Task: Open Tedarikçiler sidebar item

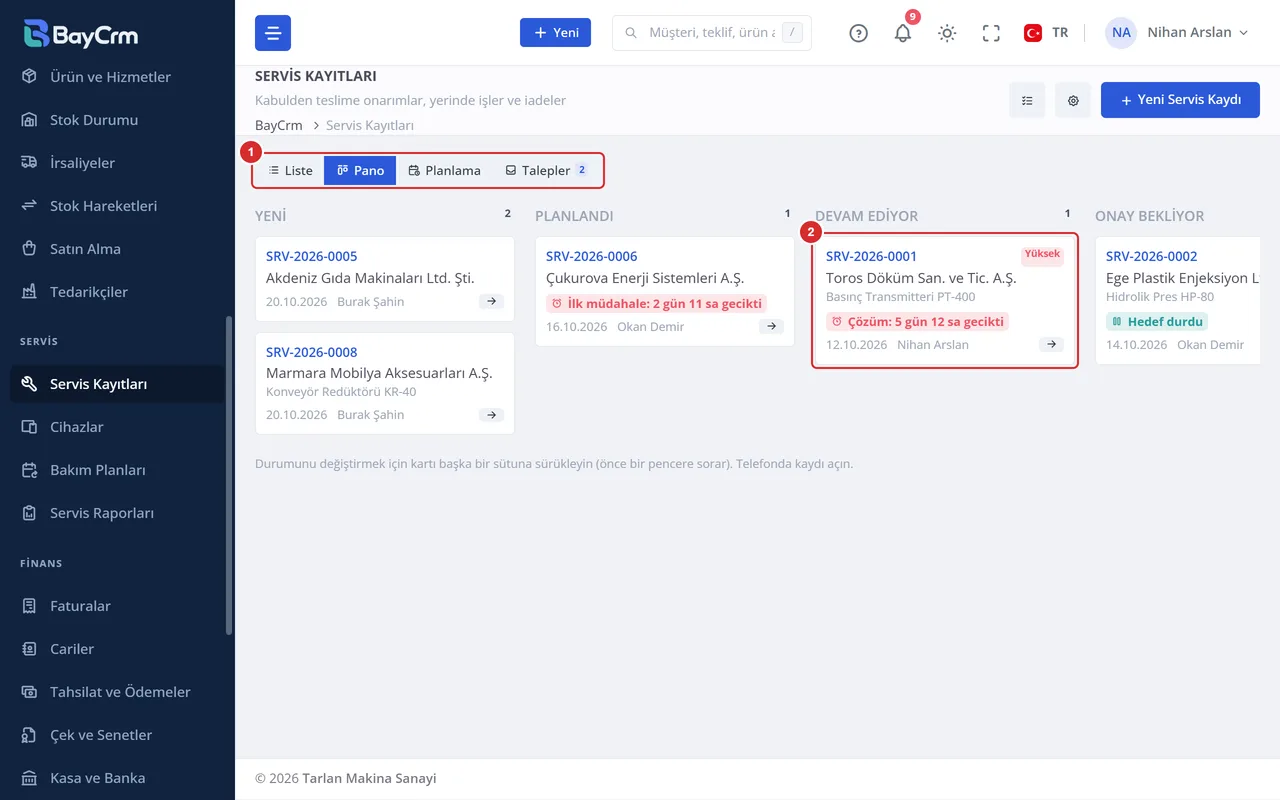Action: click(x=117, y=292)
